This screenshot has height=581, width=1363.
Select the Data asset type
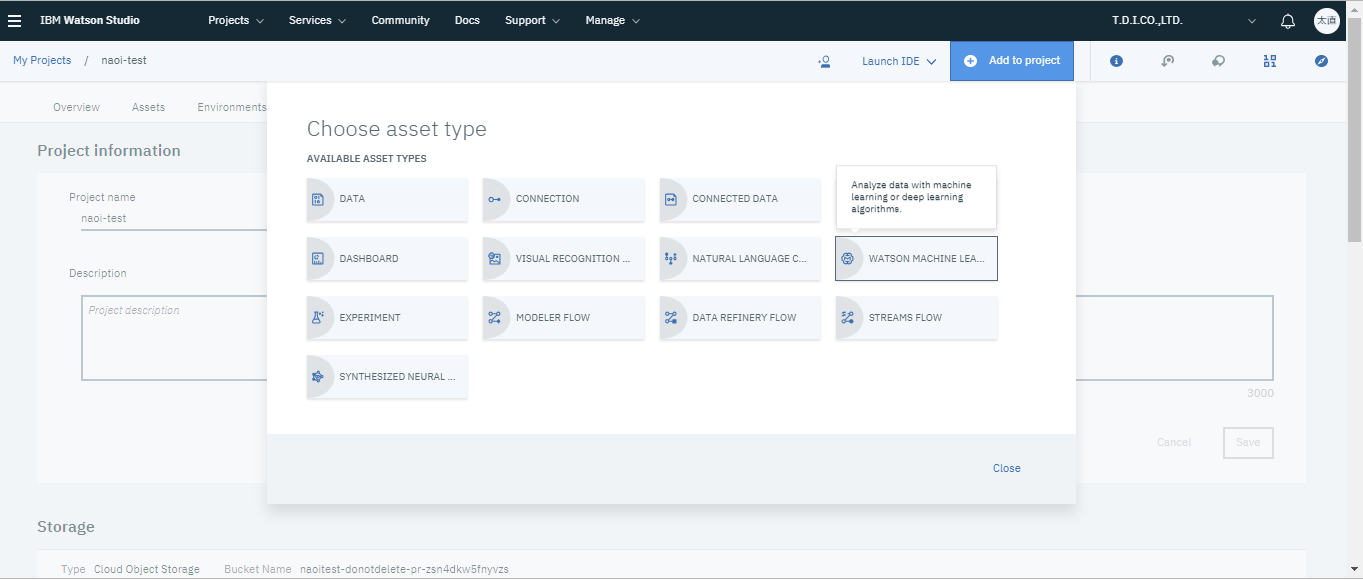coord(387,199)
